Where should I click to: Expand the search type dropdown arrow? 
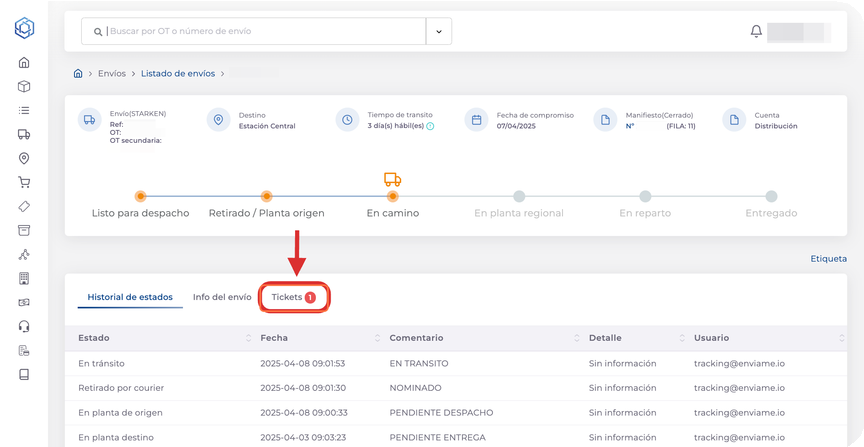coord(438,32)
